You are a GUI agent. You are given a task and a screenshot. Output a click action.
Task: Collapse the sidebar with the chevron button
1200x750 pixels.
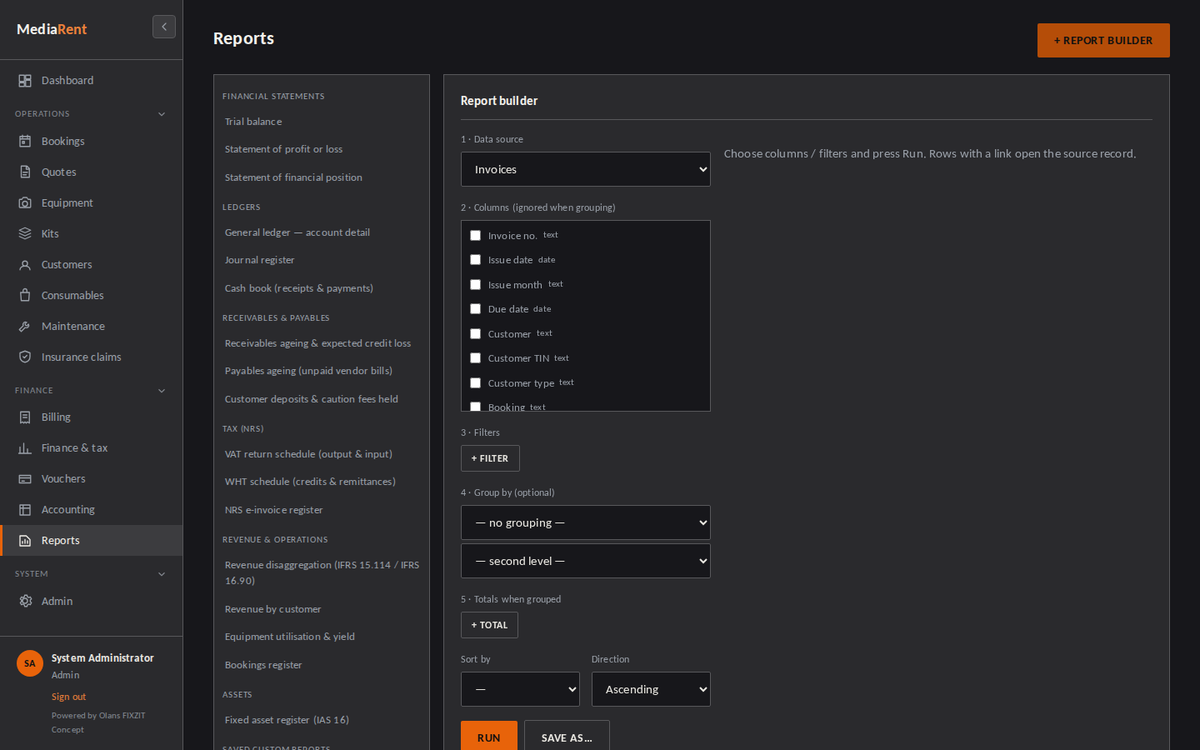tap(164, 27)
